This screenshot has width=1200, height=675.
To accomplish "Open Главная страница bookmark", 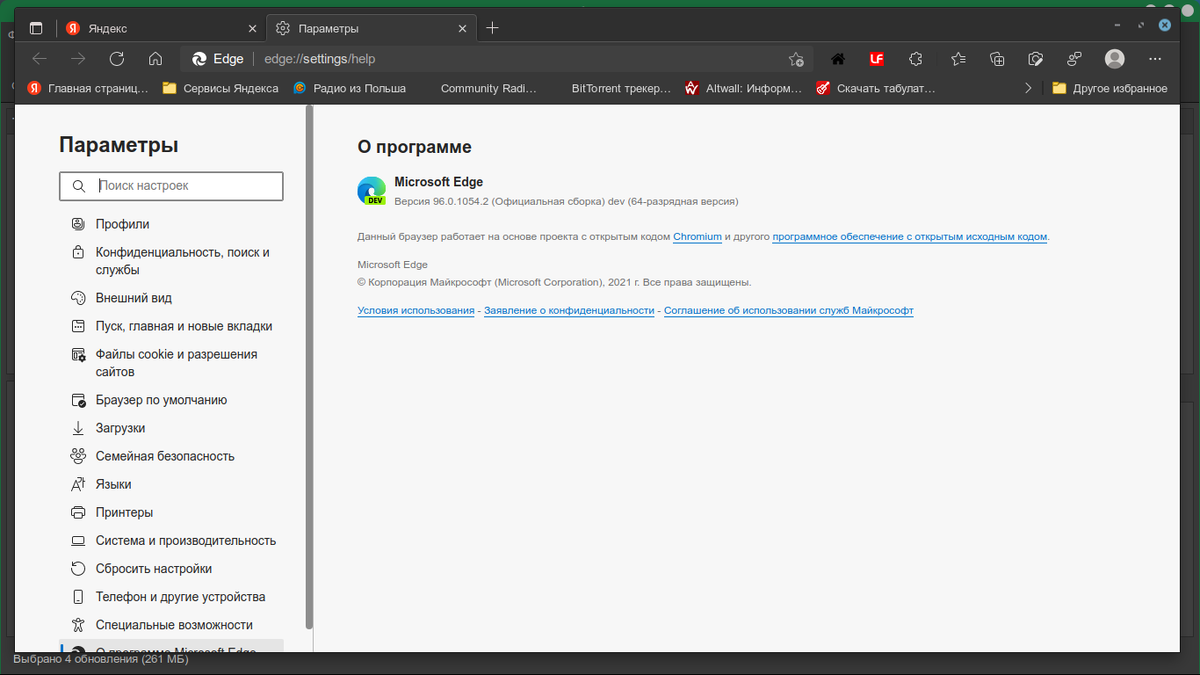I will (88, 88).
